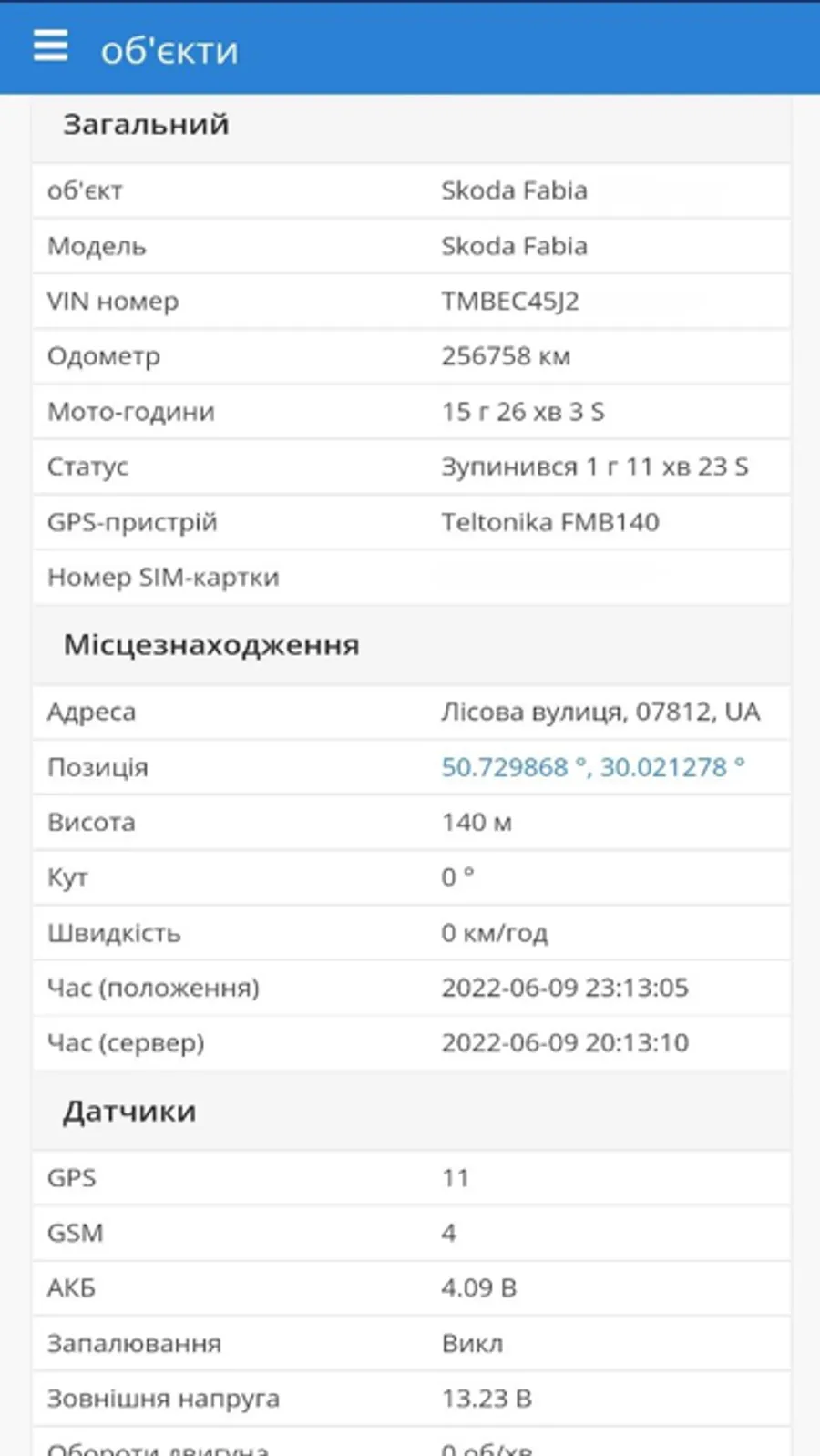820x1456 pixels.
Task: Select the Одометр value 256758 км
Action: pyautogui.click(x=506, y=356)
